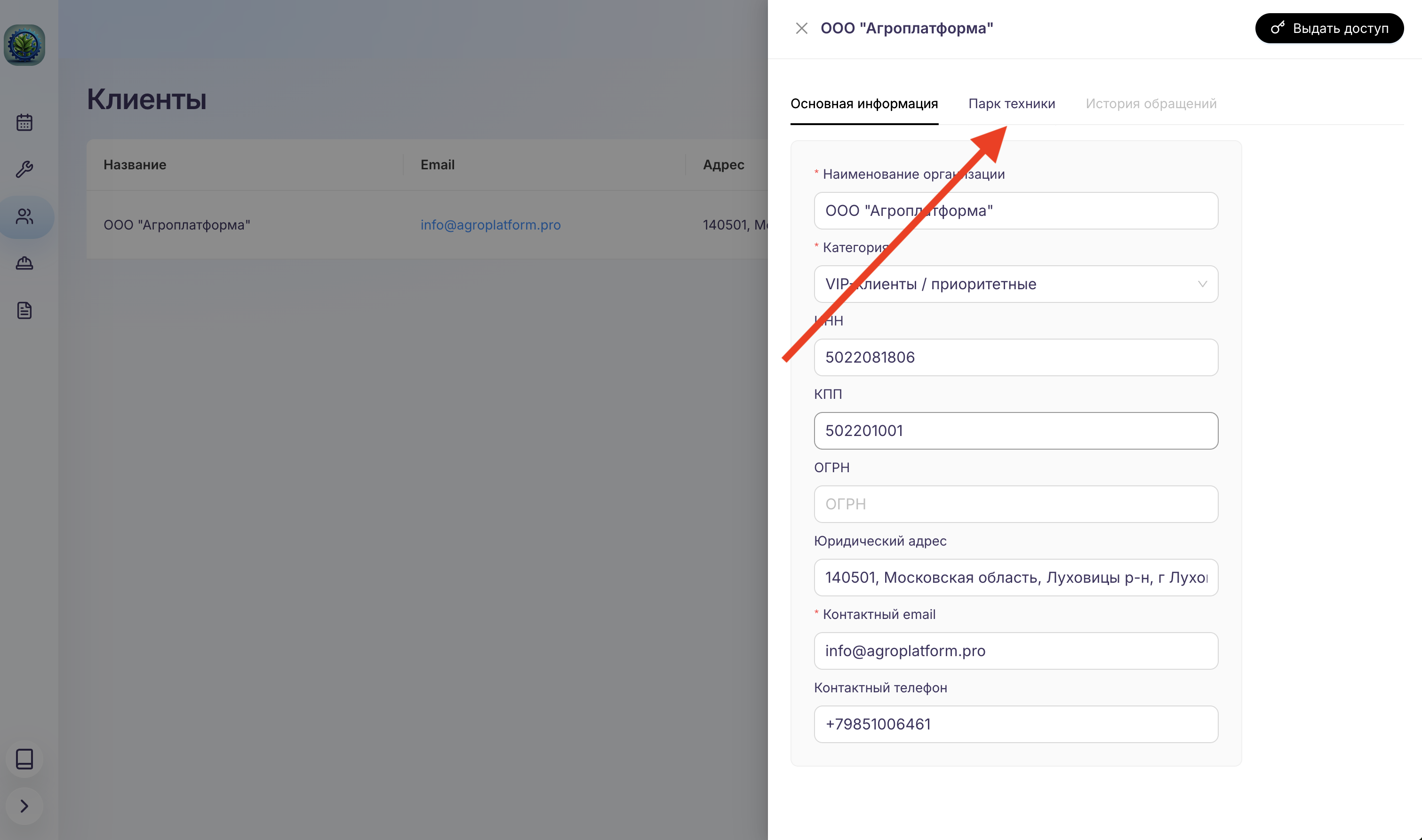The width and height of the screenshot is (1422, 840).
Task: Edit the ИНН field 5022081806
Action: tap(1016, 357)
